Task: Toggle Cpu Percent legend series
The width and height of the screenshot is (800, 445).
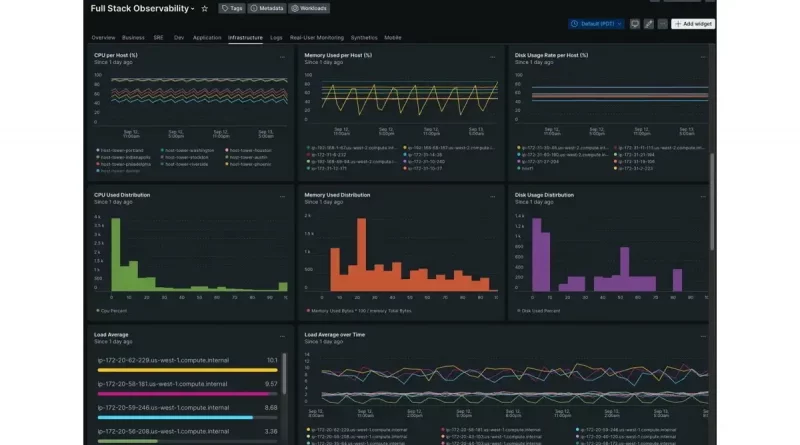Action: click(x=112, y=311)
